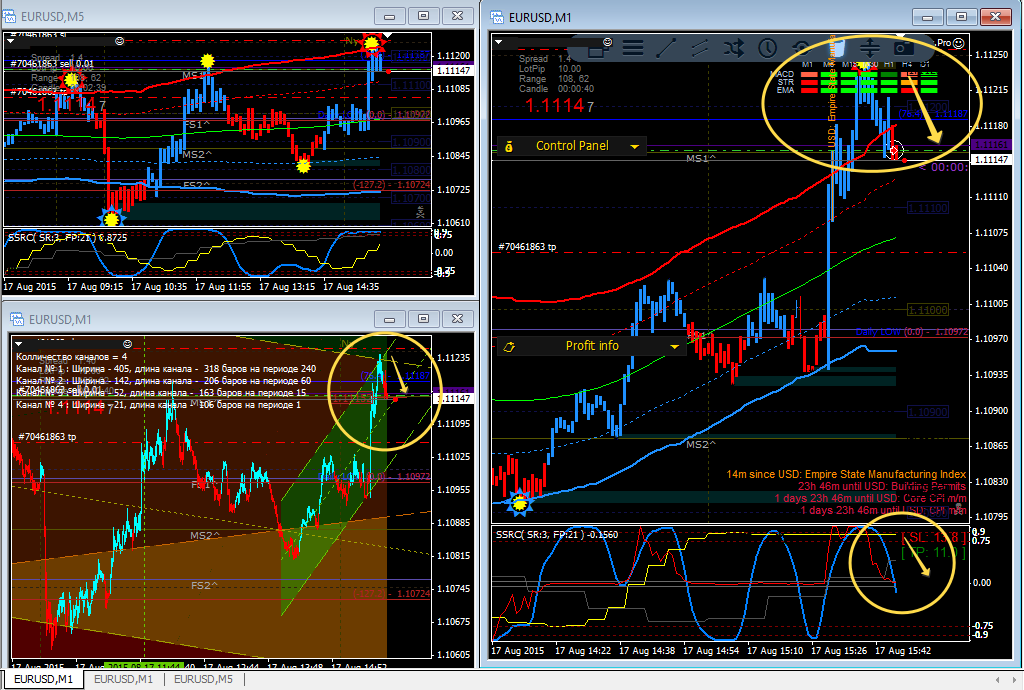
Task: Click '(76.4) 1.11187' Fibonacci label in large chart
Action: coord(933,114)
